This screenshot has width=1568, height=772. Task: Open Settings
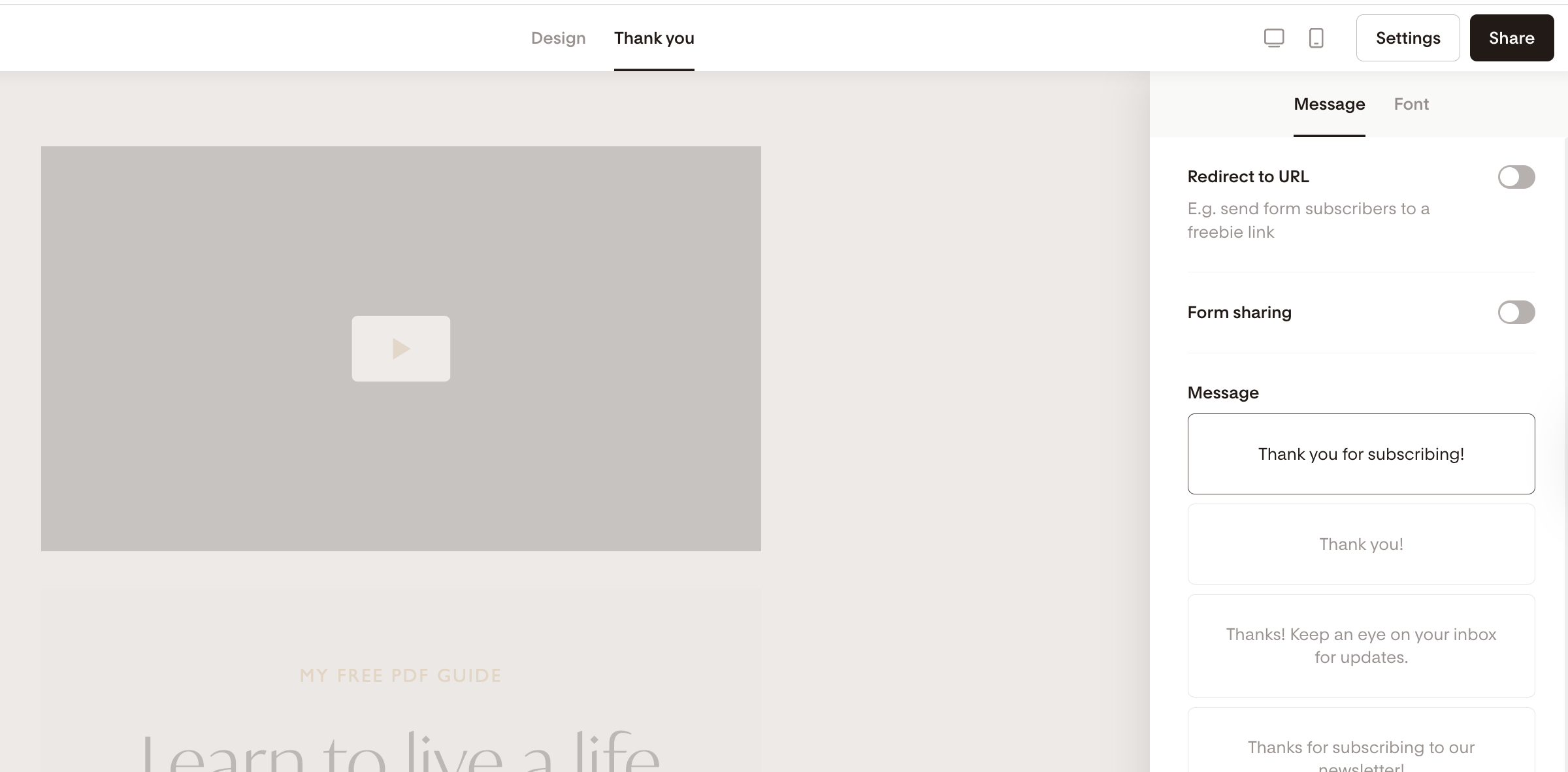(x=1408, y=38)
